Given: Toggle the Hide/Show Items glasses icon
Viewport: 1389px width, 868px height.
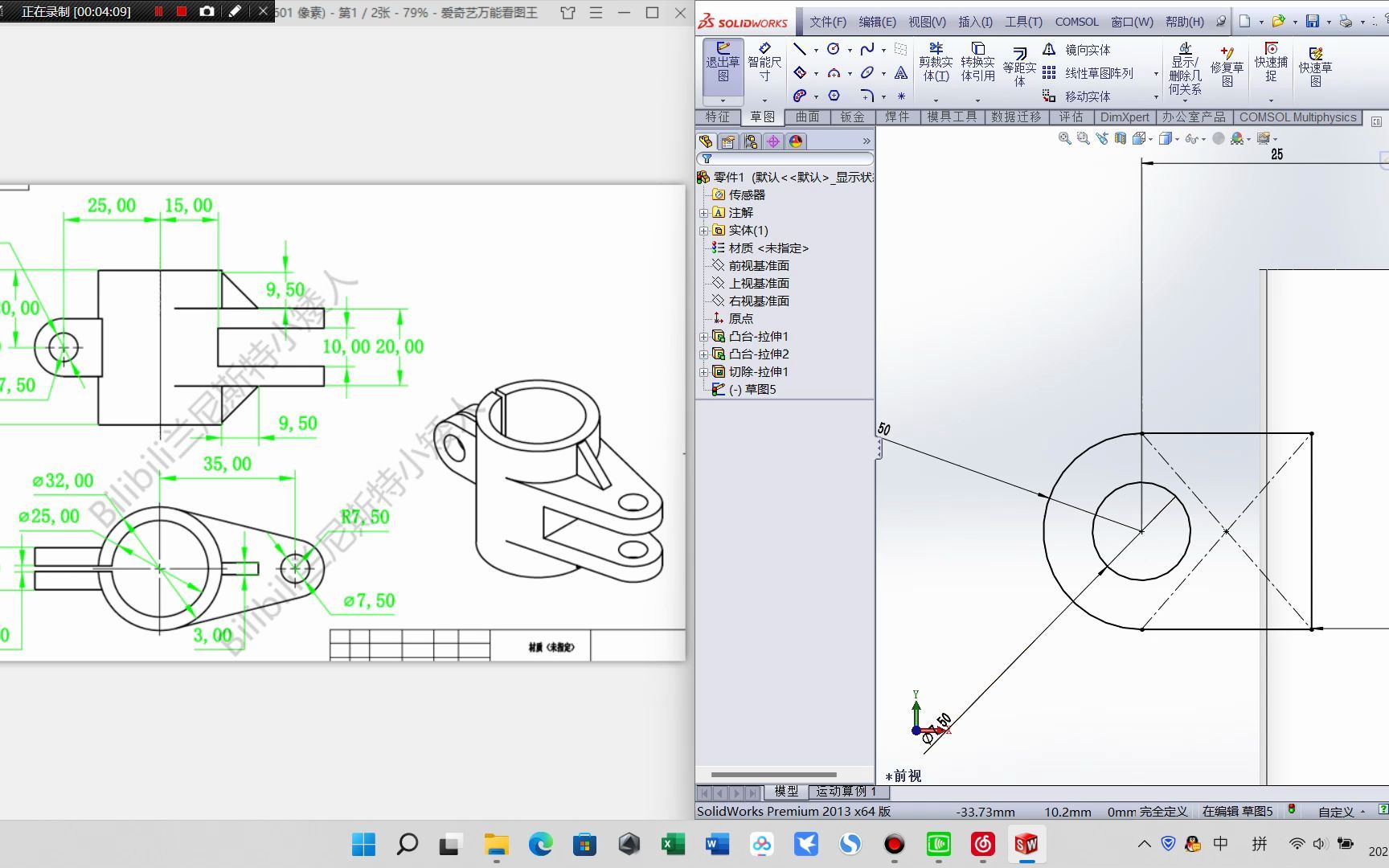Looking at the screenshot, I should tap(1190, 137).
